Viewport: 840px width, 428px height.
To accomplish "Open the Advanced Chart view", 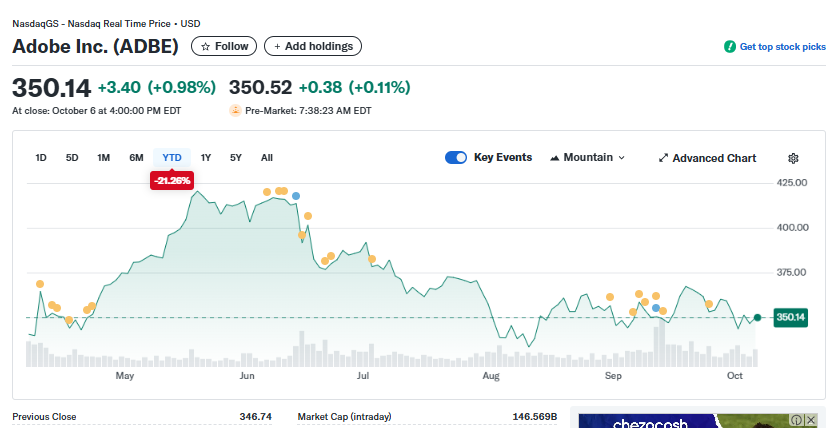I will pos(707,158).
